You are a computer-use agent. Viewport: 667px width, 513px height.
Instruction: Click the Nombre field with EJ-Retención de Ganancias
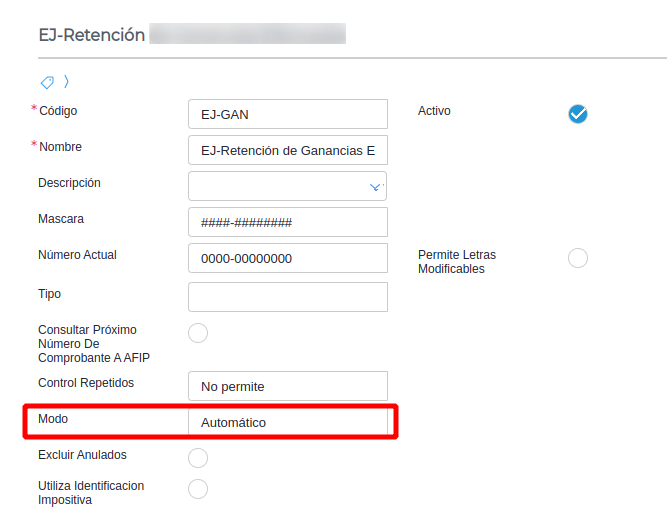pyautogui.click(x=287, y=150)
